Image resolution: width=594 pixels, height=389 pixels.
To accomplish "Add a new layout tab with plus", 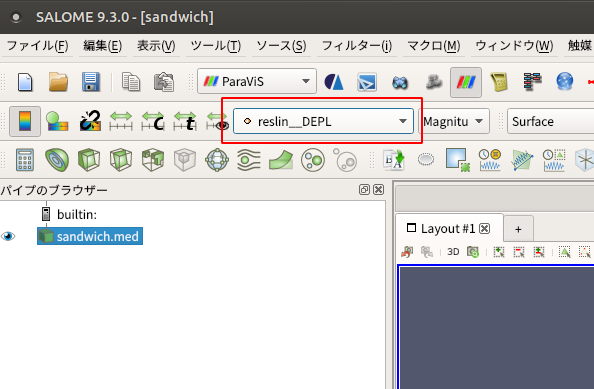I will (518, 229).
